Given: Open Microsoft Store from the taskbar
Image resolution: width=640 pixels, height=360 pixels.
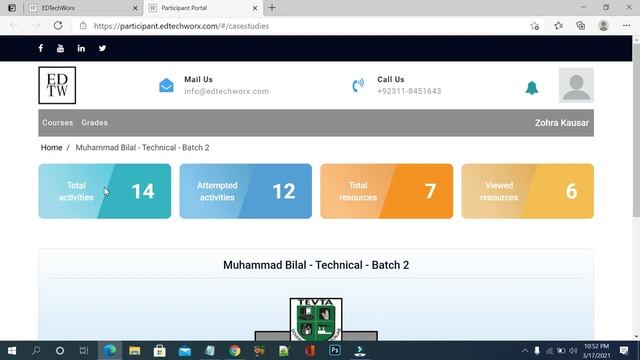Looking at the screenshot, I should tap(160, 351).
